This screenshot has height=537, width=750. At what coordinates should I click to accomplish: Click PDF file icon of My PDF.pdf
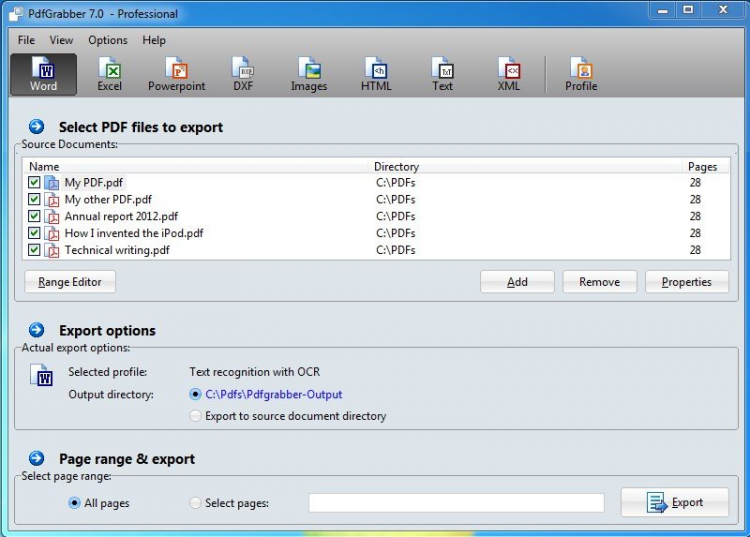(52, 183)
